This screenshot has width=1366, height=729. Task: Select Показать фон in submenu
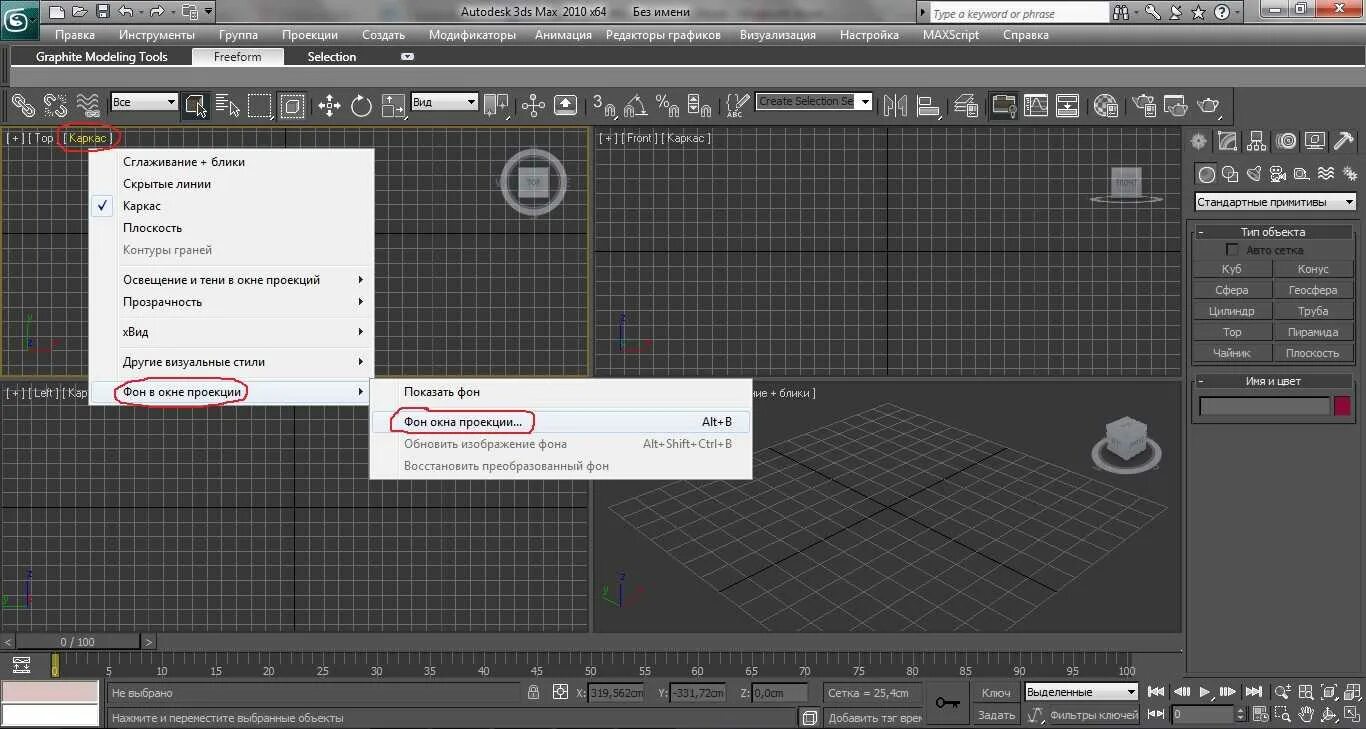560,392
